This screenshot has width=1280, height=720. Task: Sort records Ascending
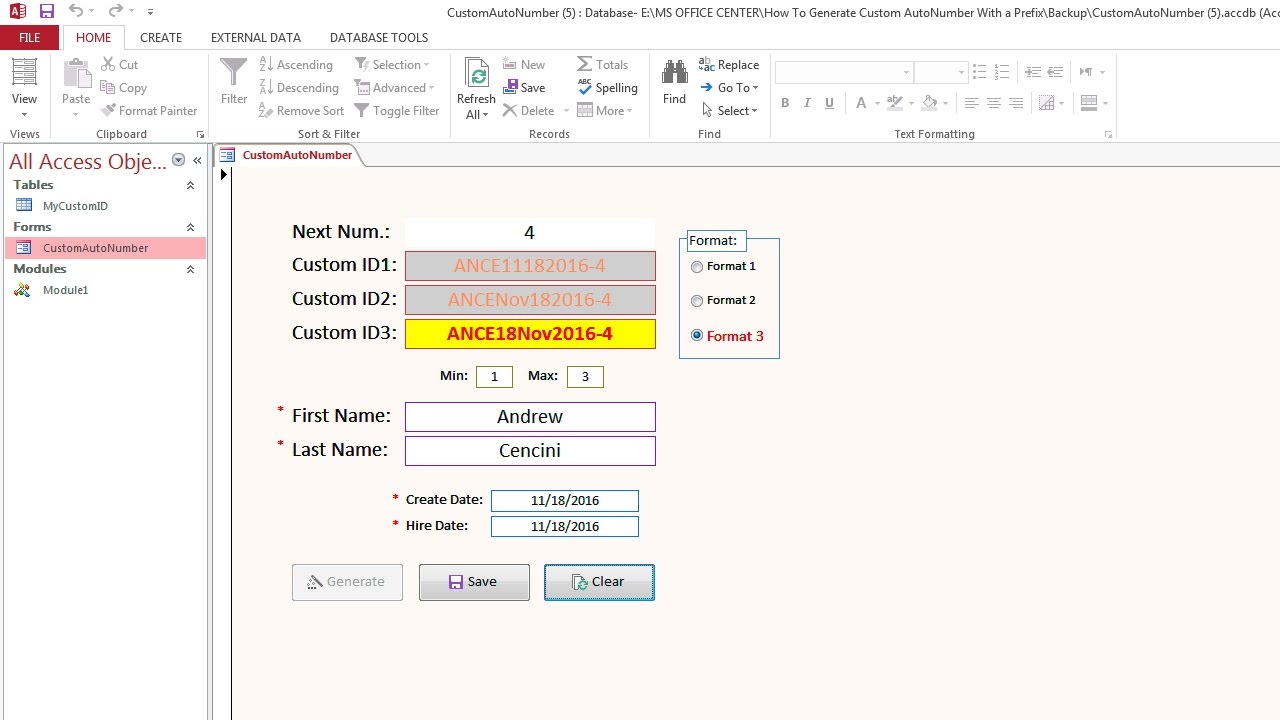coord(296,65)
